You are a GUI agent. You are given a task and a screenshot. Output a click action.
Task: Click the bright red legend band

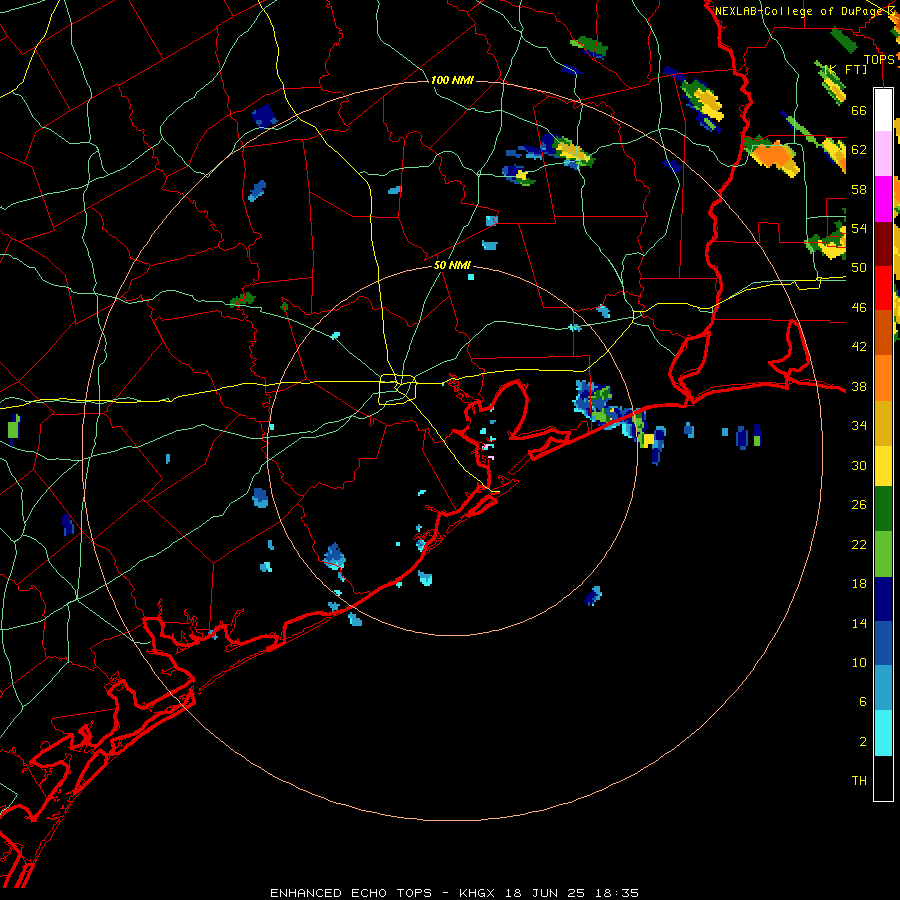coord(883,288)
